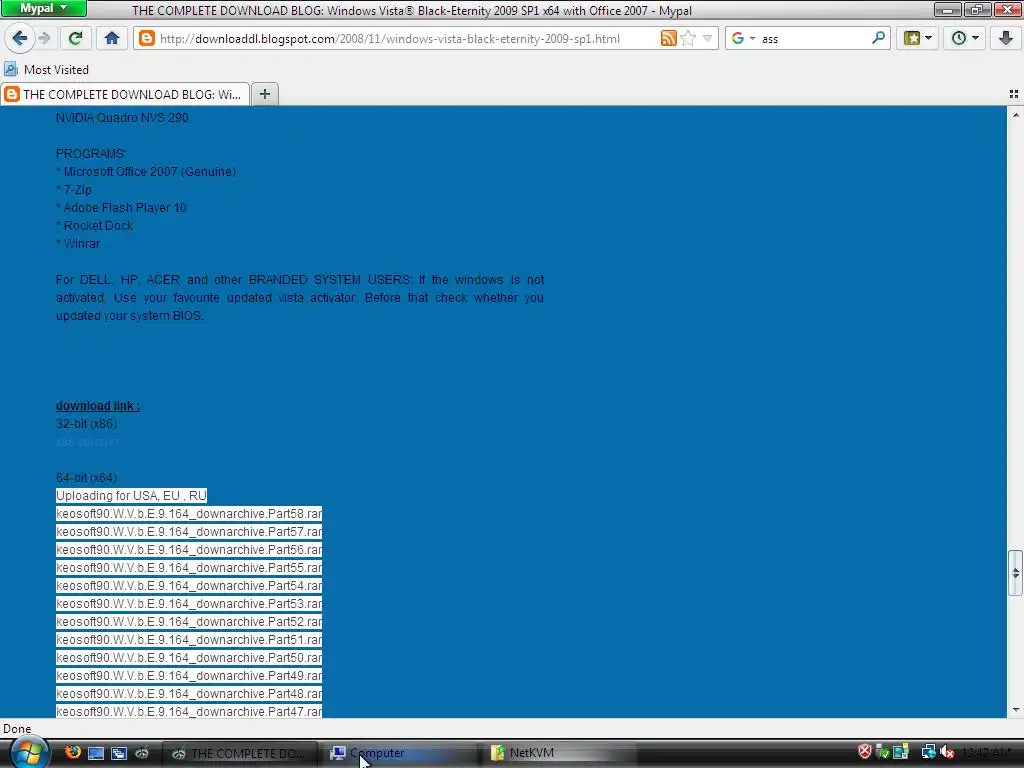Click the '32-bit (x86)' text

click(87, 424)
